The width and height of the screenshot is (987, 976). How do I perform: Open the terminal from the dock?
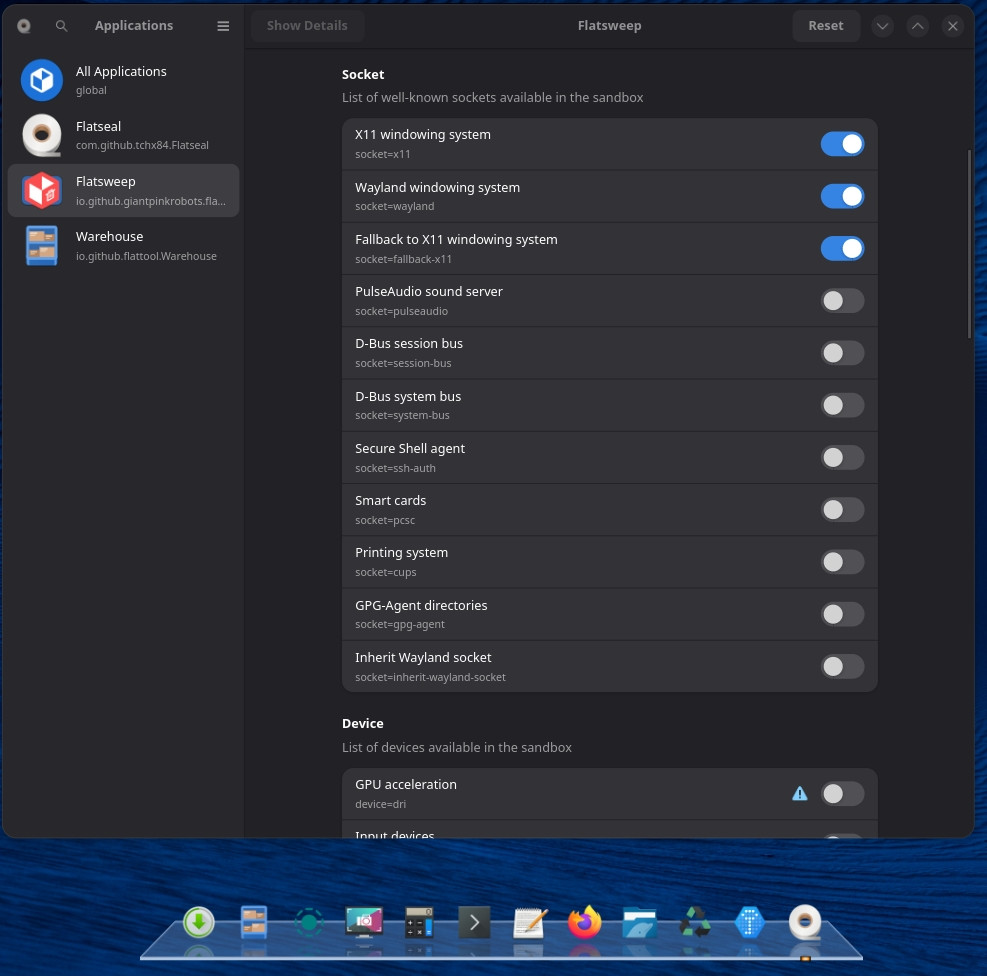pyautogui.click(x=474, y=922)
